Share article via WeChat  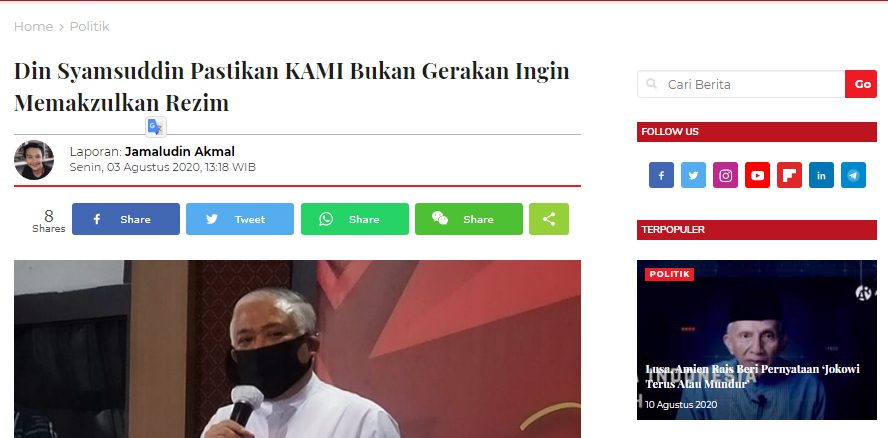[x=469, y=219]
